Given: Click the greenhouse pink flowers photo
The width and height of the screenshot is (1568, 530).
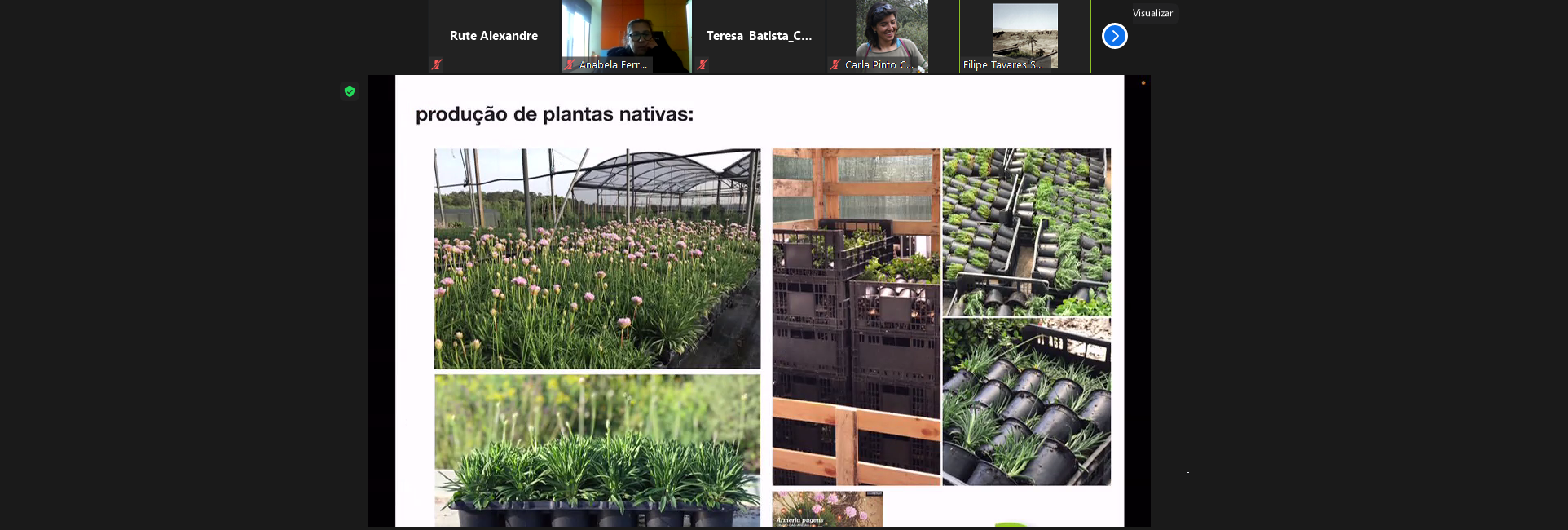Looking at the screenshot, I should (x=597, y=258).
